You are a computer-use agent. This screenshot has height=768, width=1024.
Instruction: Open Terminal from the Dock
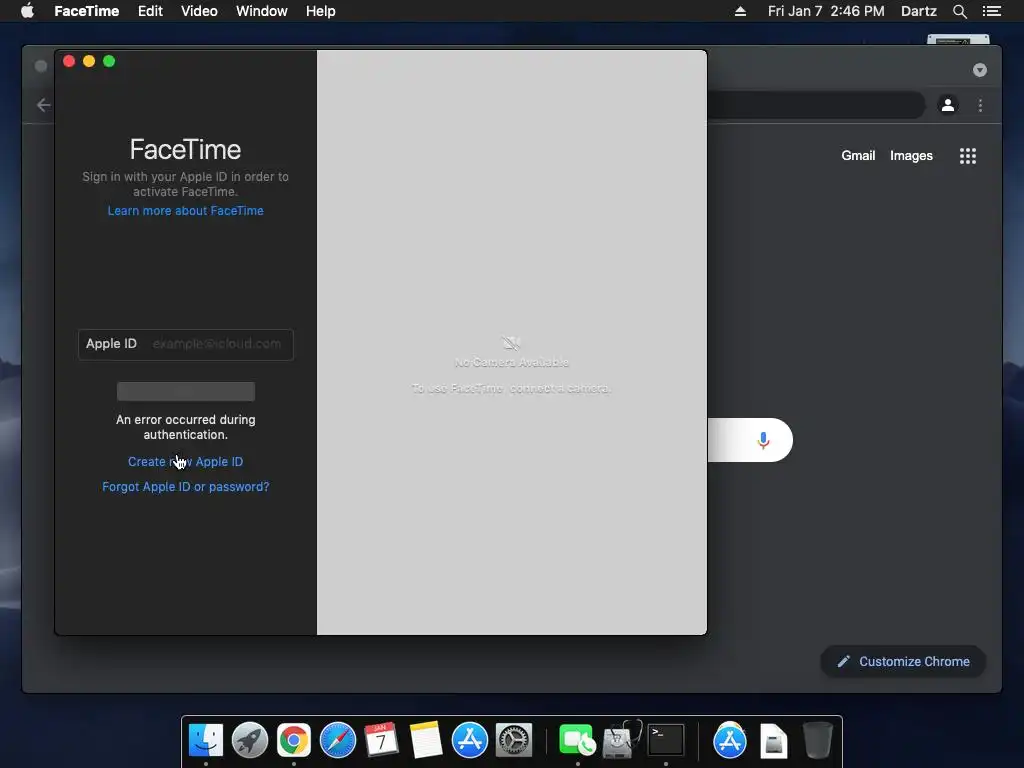(665, 741)
